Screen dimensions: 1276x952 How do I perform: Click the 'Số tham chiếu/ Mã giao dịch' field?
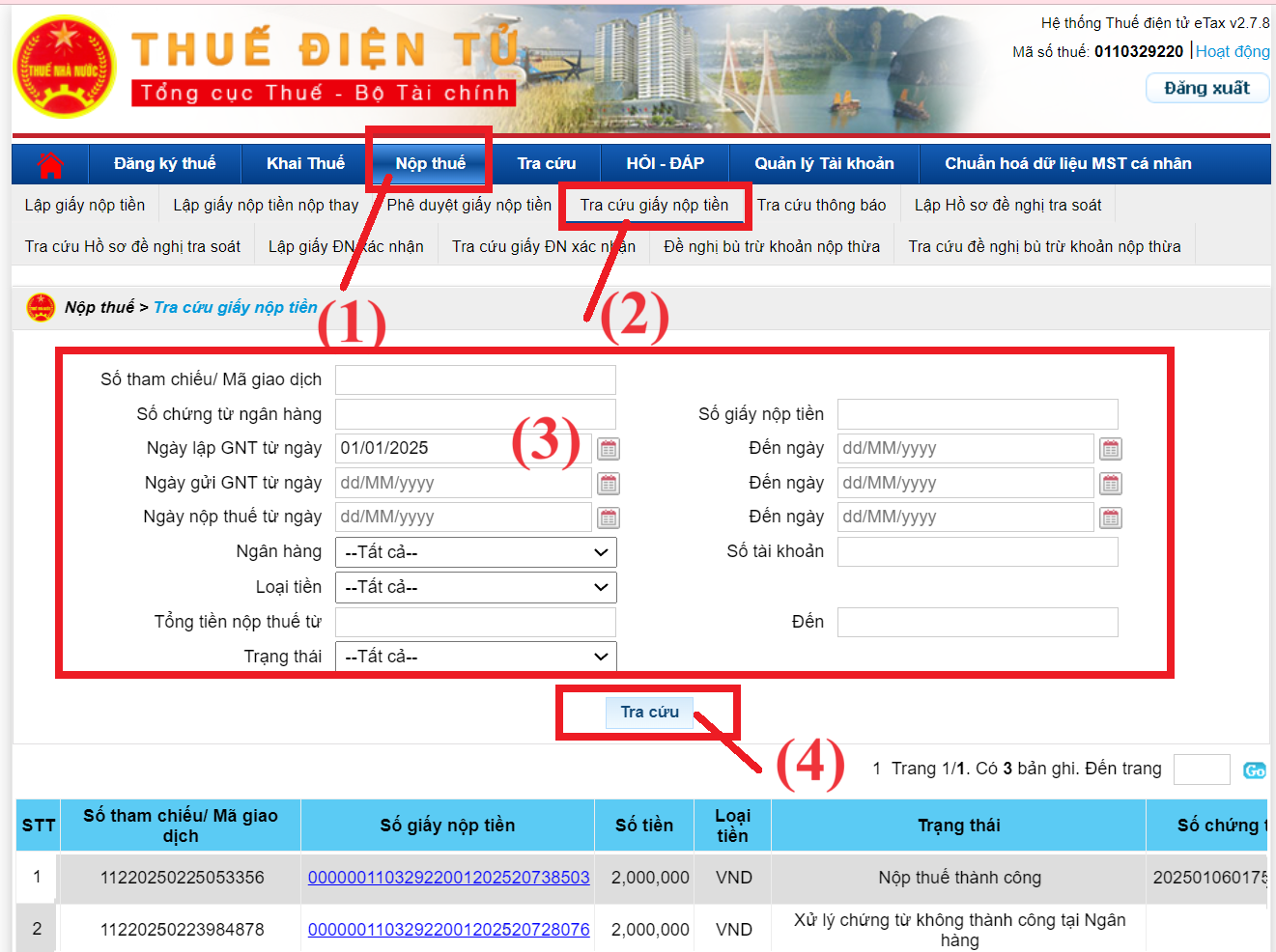[x=475, y=379]
